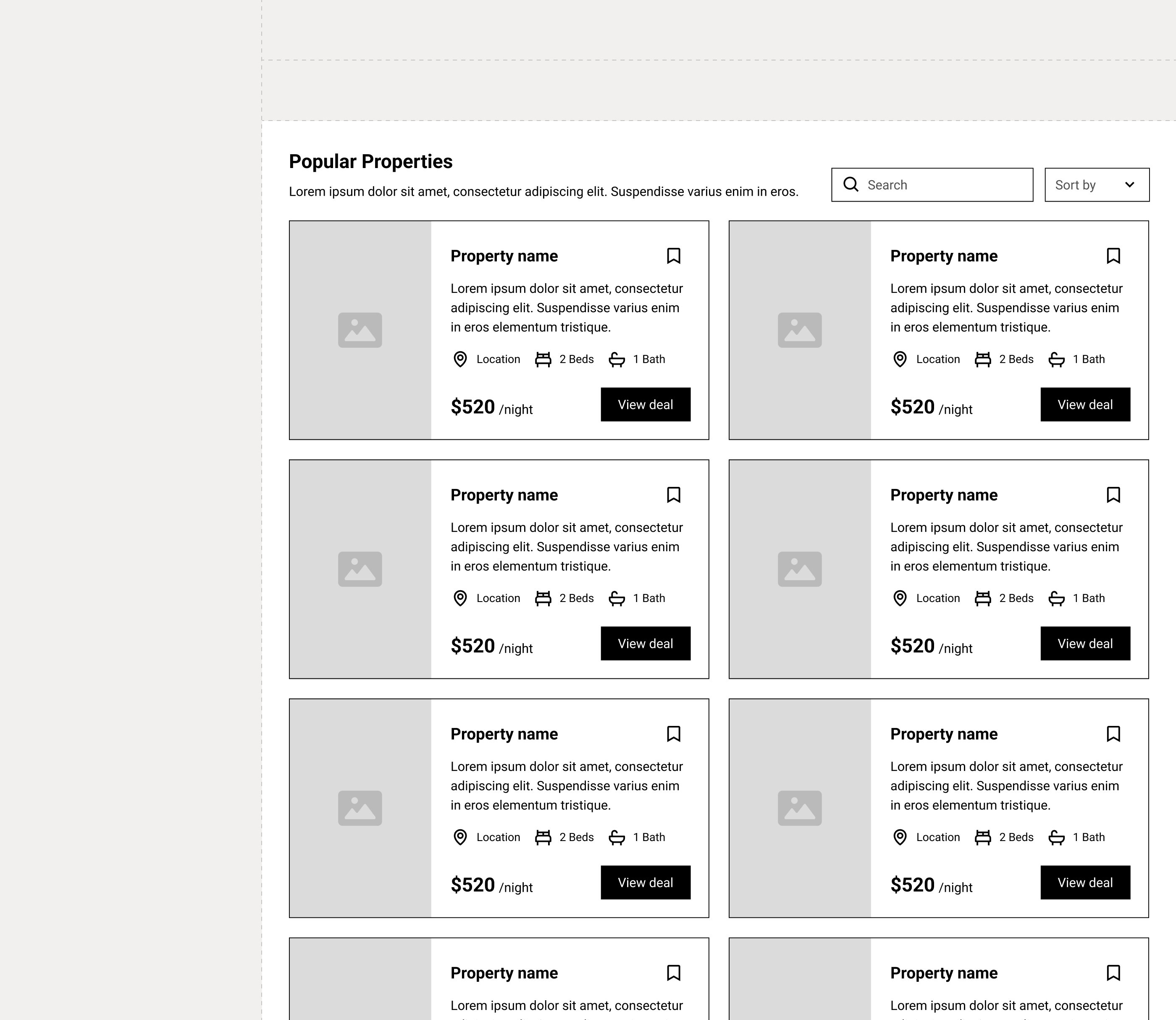1176x1020 pixels.
Task: Open the second-row right card image placeholder
Action: click(800, 569)
